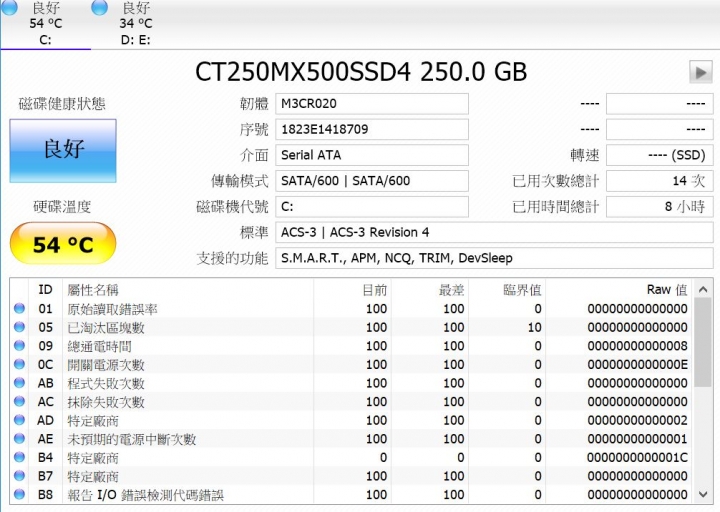Click the drive letter field C:

pyautogui.click(x=372, y=207)
